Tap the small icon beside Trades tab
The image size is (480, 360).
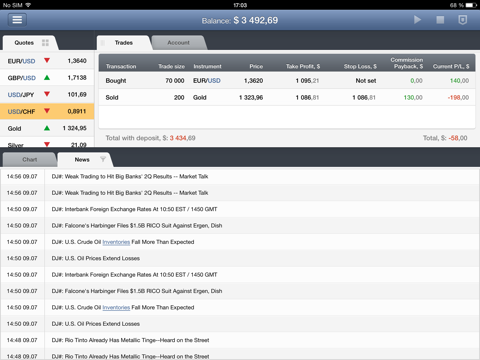click(x=103, y=43)
